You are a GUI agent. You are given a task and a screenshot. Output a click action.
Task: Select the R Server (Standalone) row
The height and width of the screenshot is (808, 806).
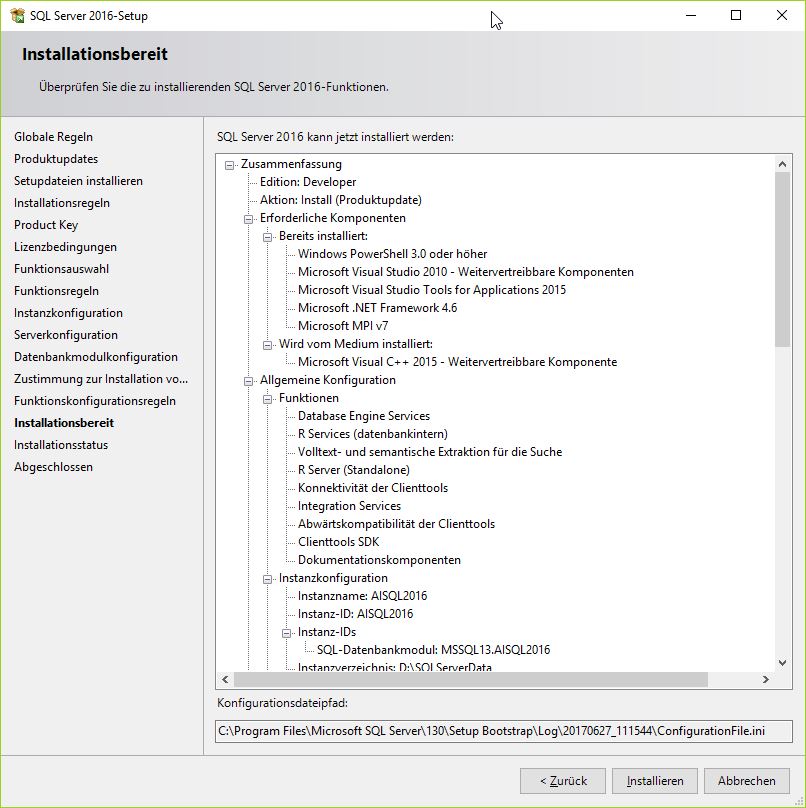354,470
